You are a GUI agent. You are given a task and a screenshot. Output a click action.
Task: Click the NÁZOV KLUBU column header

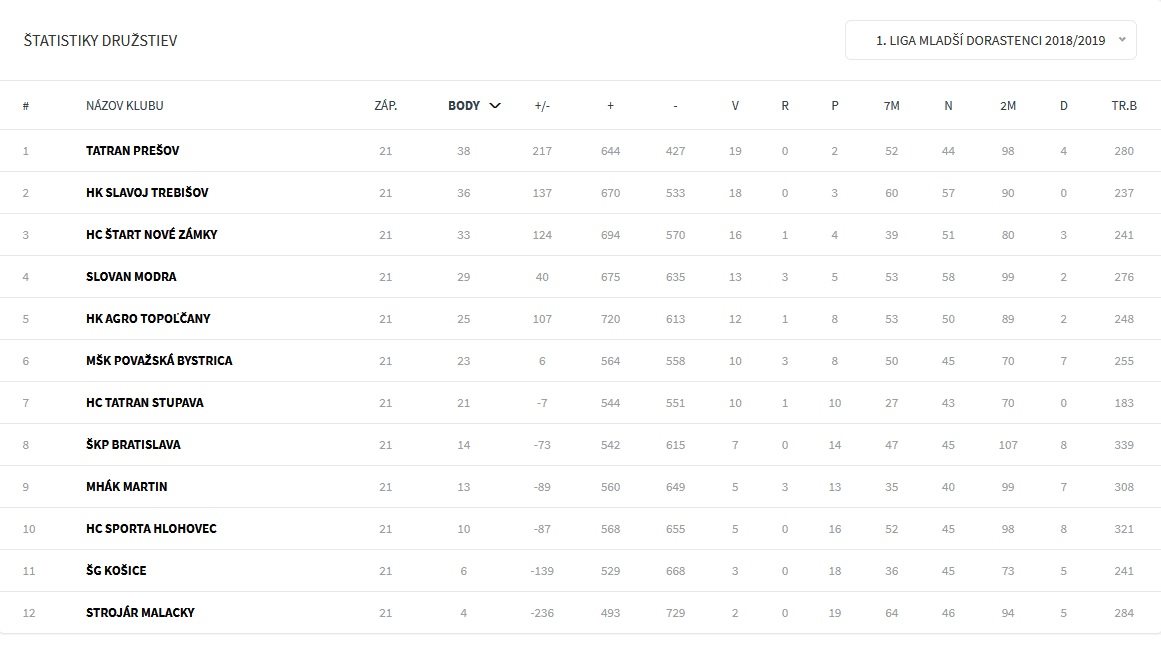(124, 106)
